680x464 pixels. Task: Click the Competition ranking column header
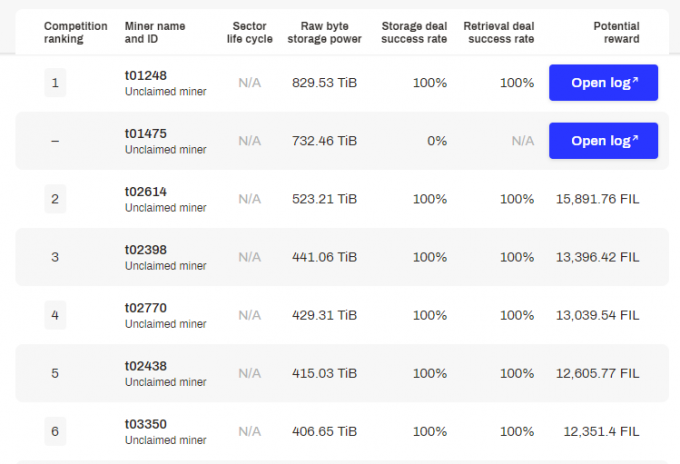tap(75, 33)
